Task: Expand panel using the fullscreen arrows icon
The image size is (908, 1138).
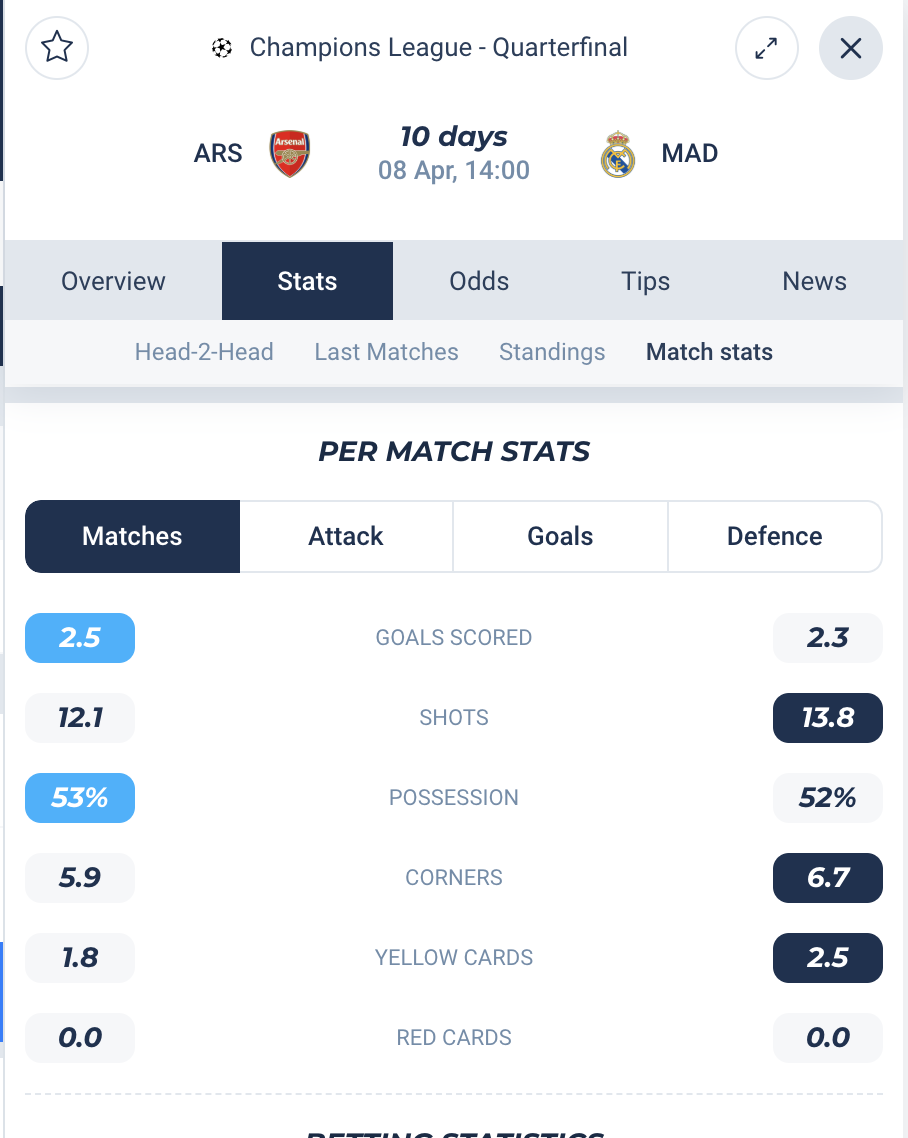Action: click(766, 48)
